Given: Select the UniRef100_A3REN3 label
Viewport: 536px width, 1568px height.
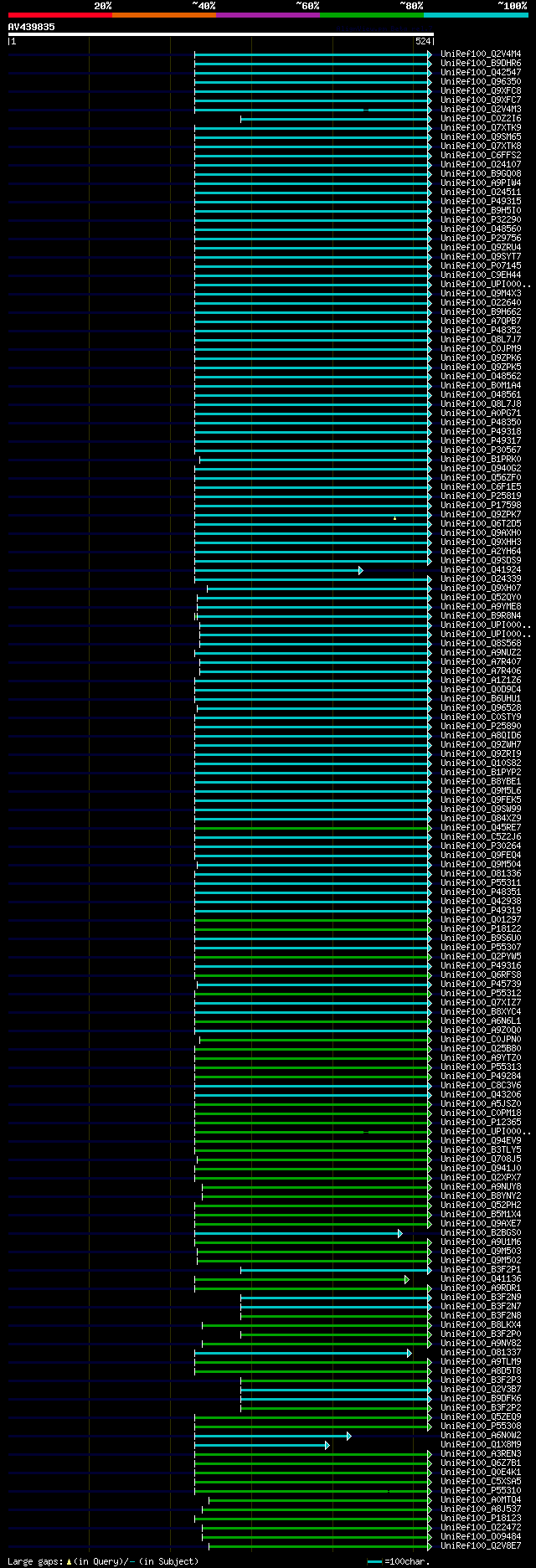Looking at the screenshot, I should coord(481,1453).
